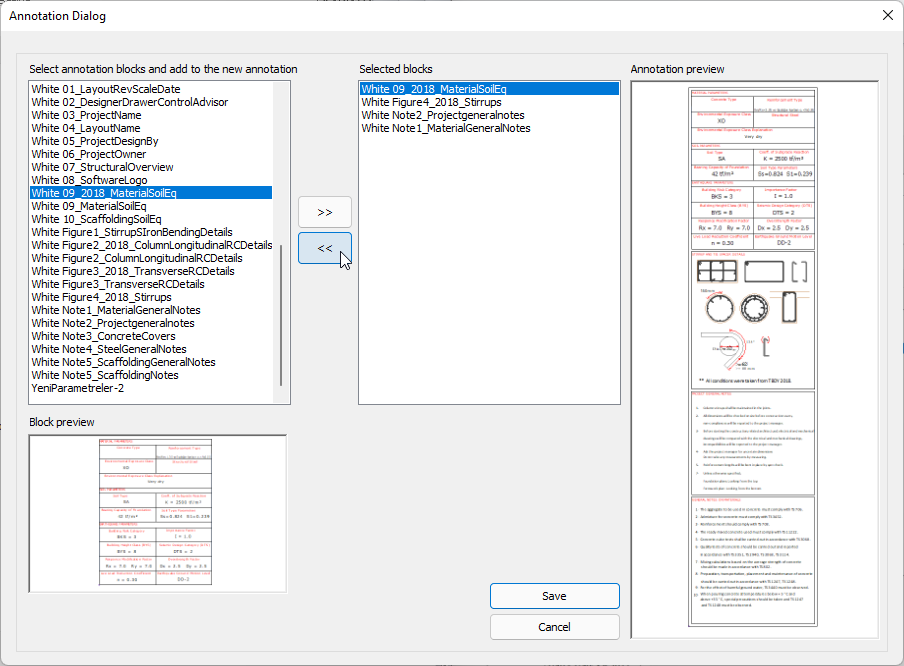Select White Note1_MaterialGeneralNotes in Selected blocks

pyautogui.click(x=445, y=128)
